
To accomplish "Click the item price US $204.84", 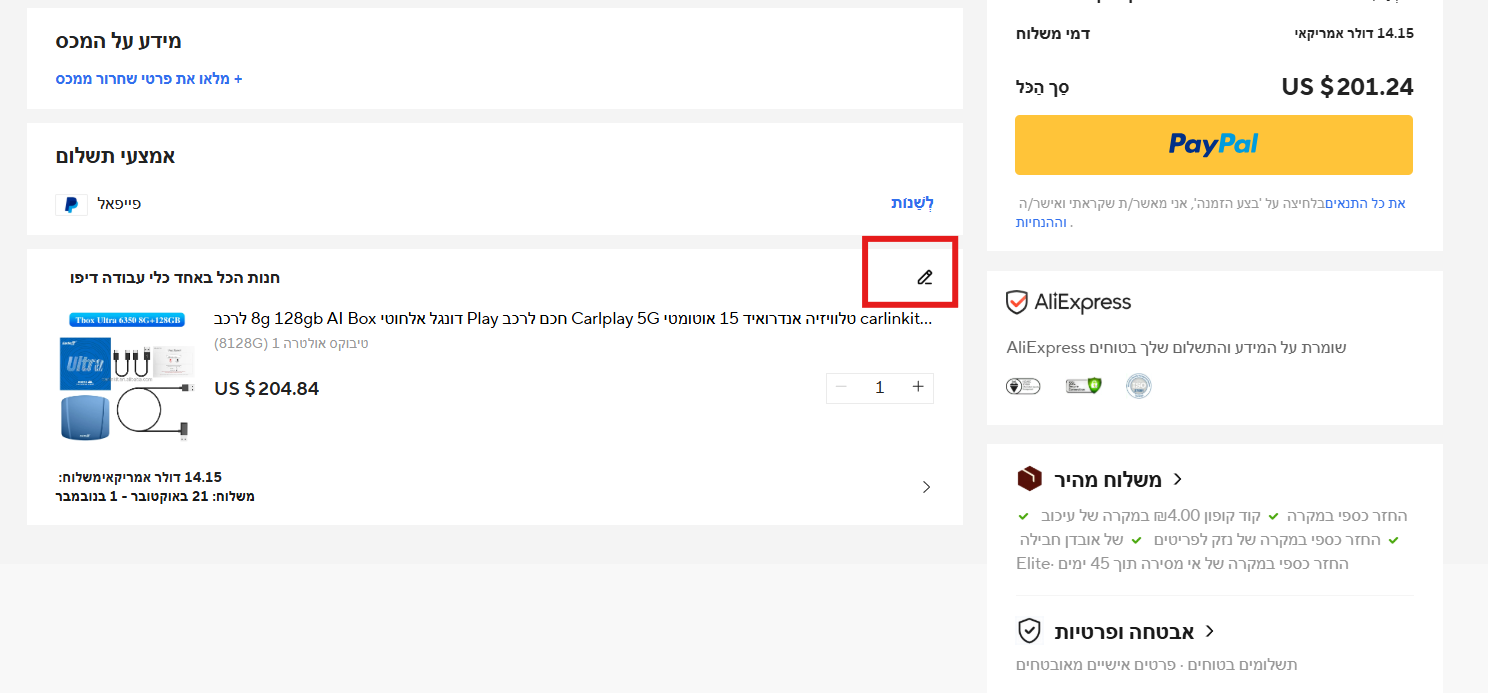I will tap(267, 388).
